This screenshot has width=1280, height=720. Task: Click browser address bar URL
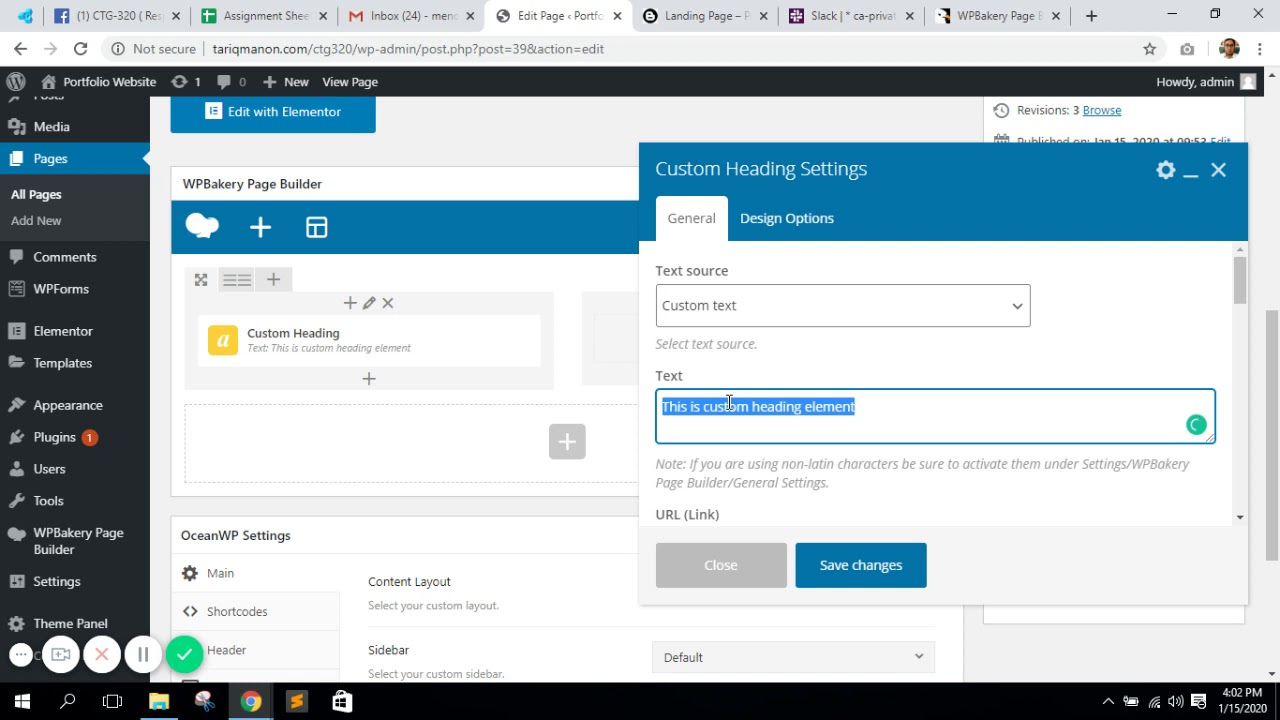click(408, 49)
